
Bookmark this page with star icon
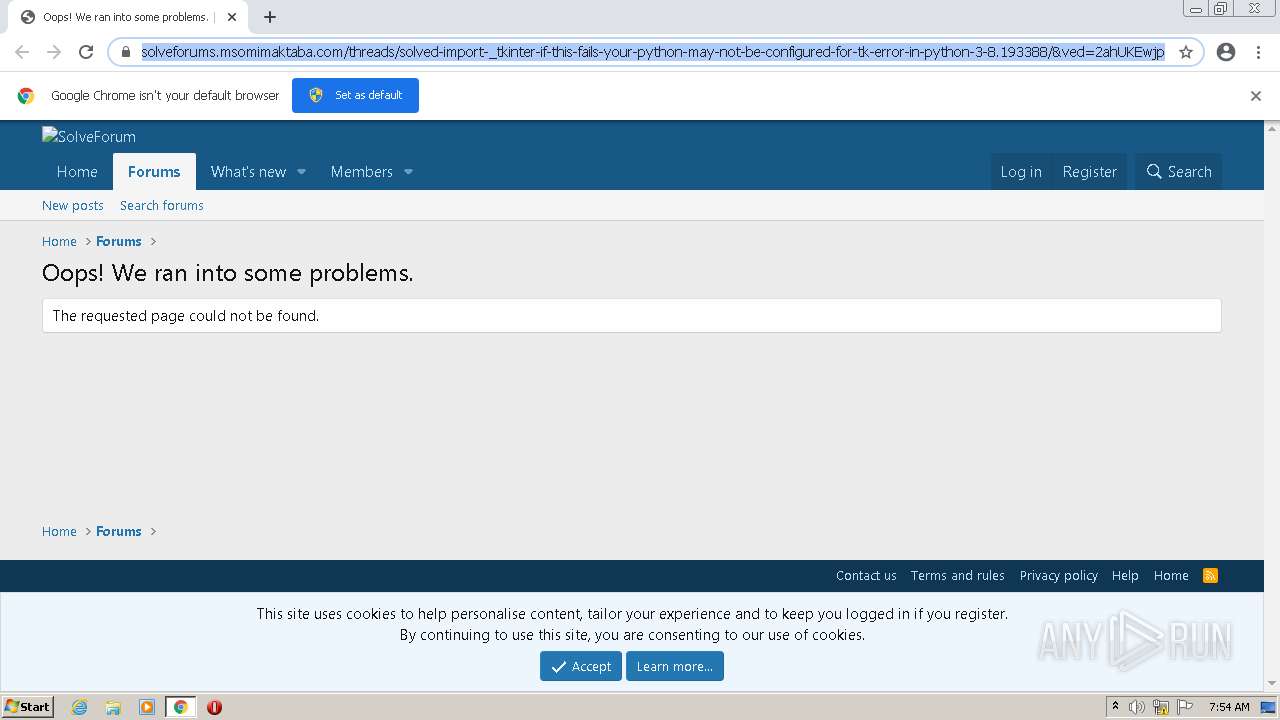point(1186,52)
